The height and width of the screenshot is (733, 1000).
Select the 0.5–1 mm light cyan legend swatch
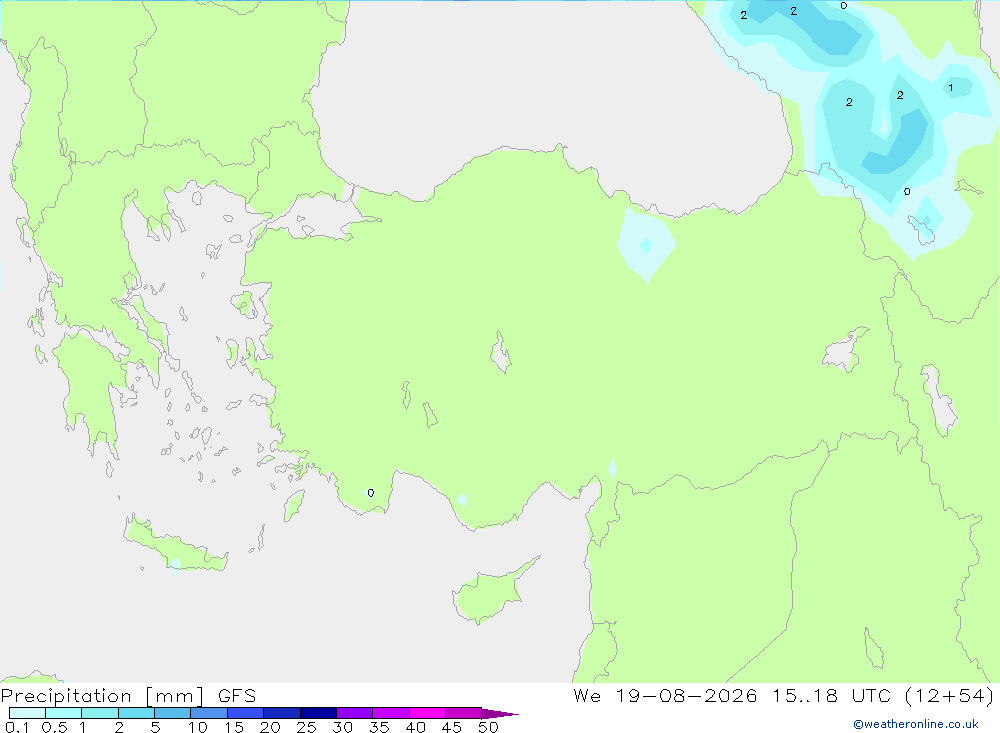[64, 713]
